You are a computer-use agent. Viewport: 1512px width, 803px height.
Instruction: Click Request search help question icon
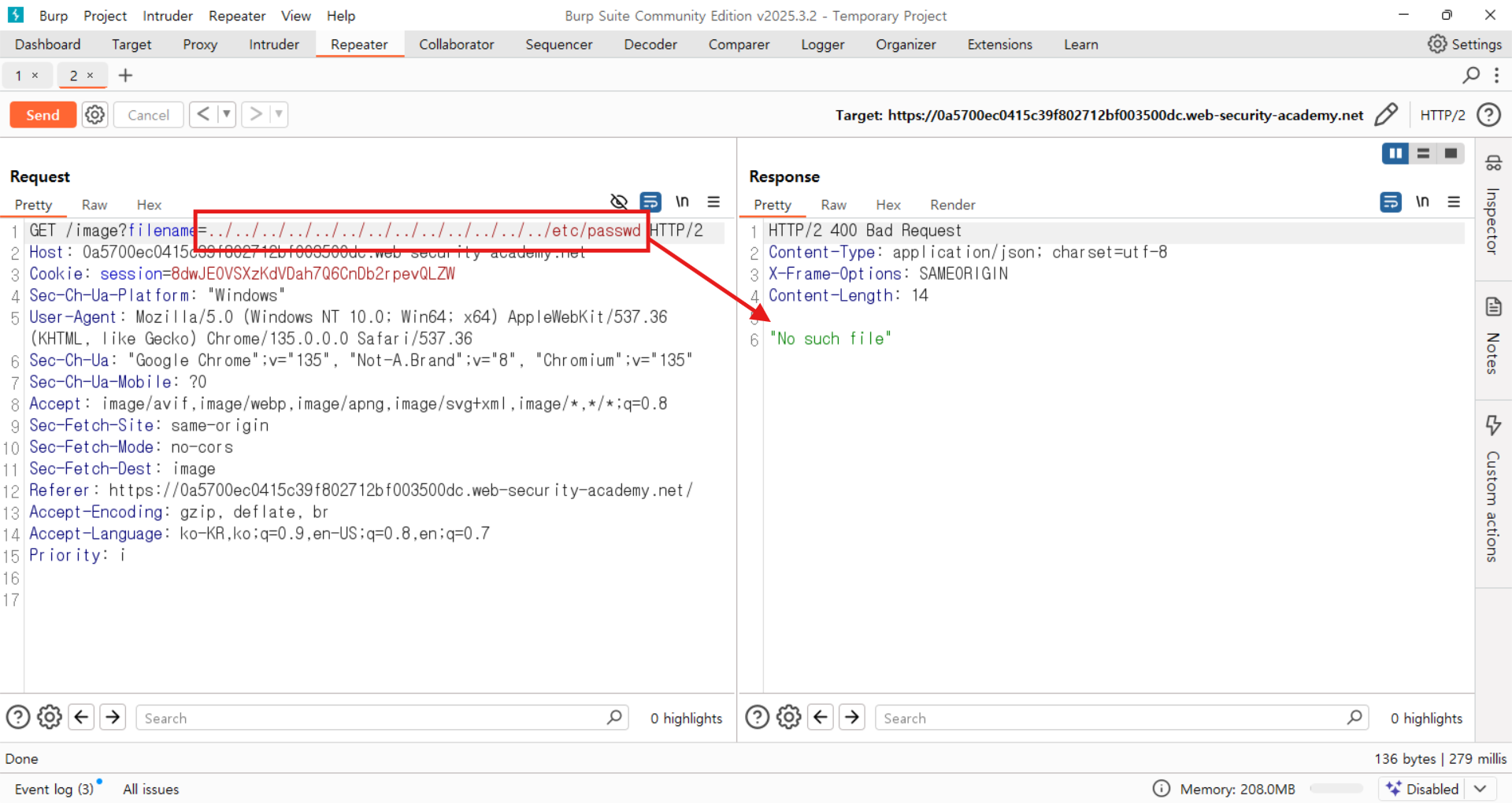18,717
